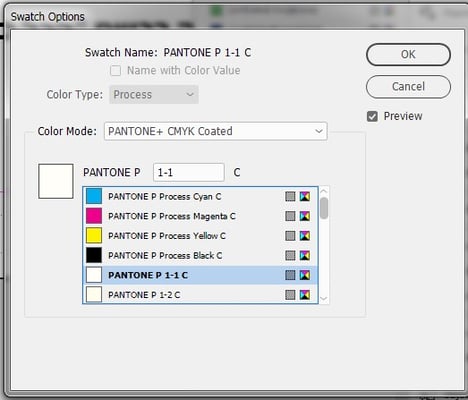
Task: Click the process color icon for PANTONE P 1-2 C
Action: (x=290, y=295)
